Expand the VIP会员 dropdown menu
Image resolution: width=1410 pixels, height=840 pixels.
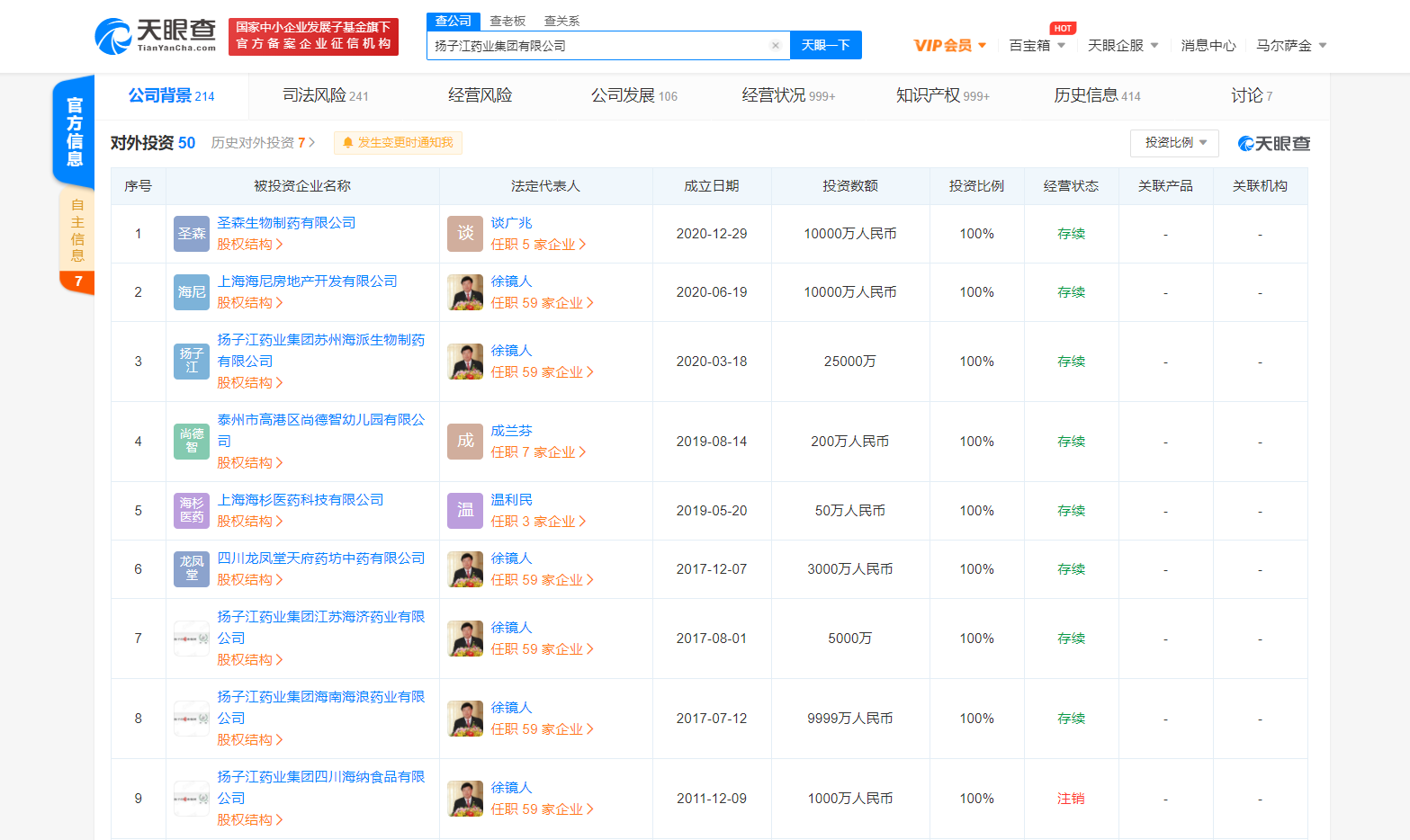[x=950, y=45]
